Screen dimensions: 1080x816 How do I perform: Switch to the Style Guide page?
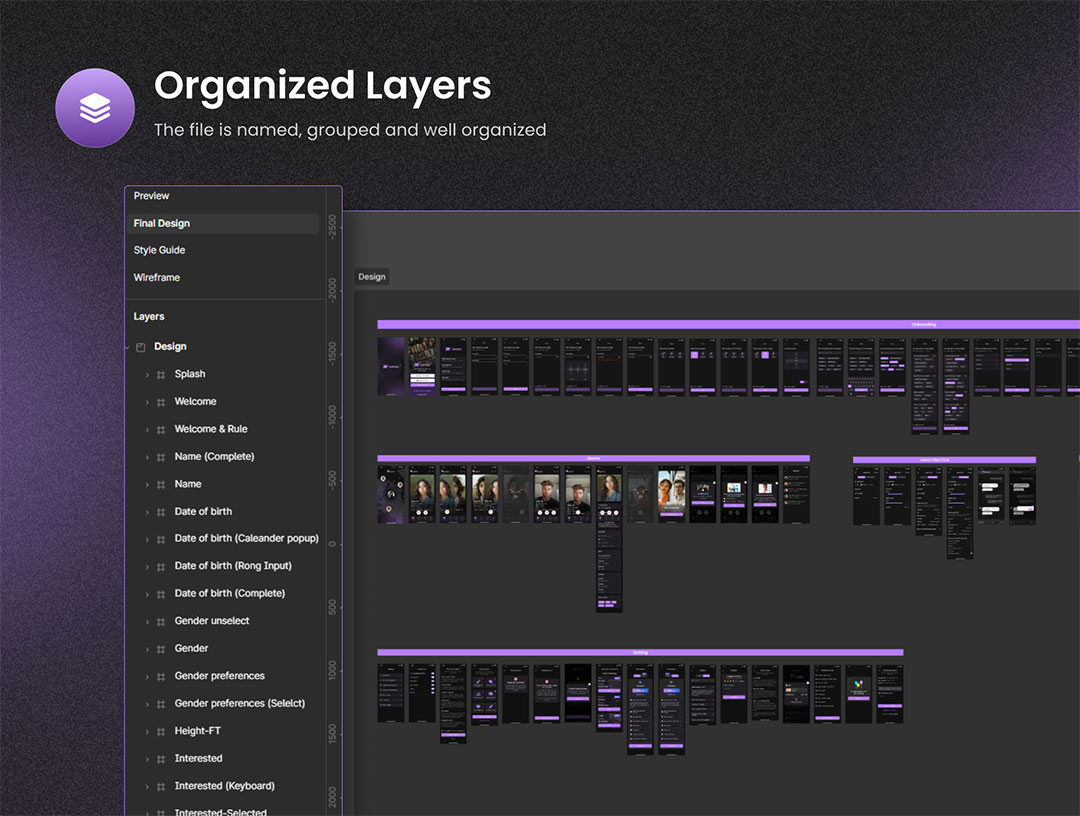pyautogui.click(x=159, y=250)
